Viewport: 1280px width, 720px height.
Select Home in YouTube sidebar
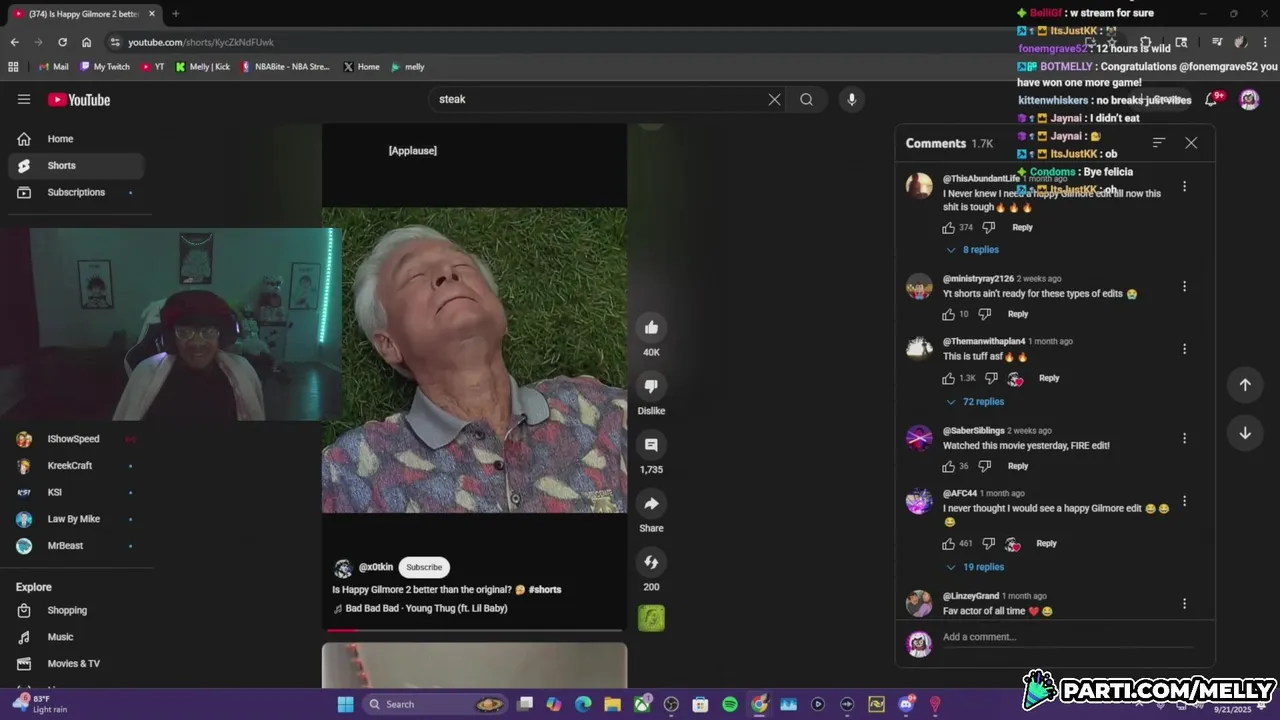[x=76, y=139]
